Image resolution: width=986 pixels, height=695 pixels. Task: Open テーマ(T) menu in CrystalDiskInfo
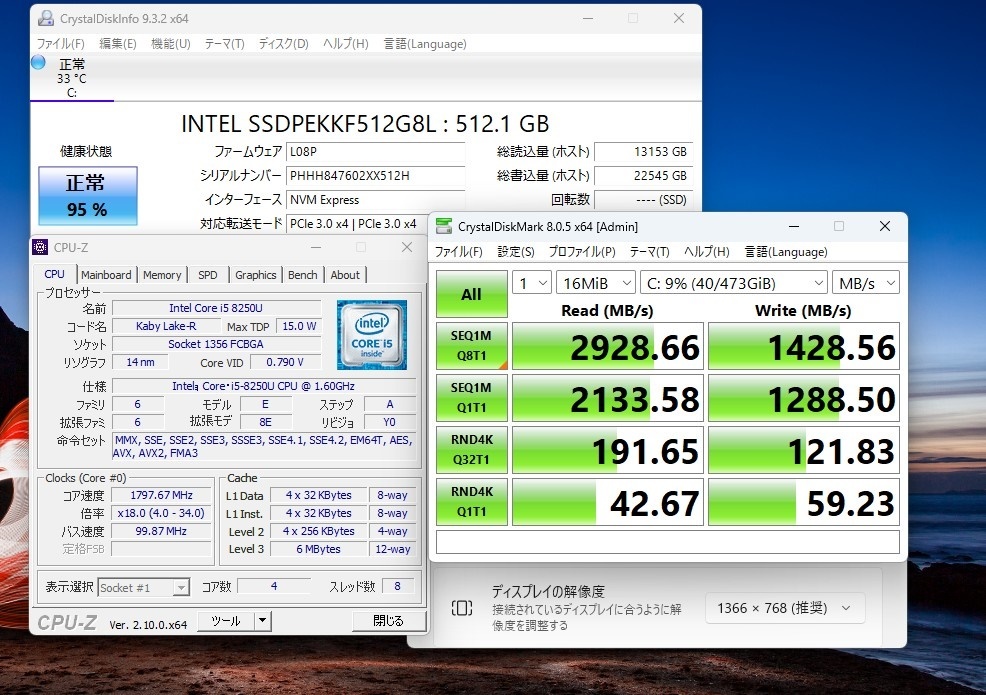(224, 43)
